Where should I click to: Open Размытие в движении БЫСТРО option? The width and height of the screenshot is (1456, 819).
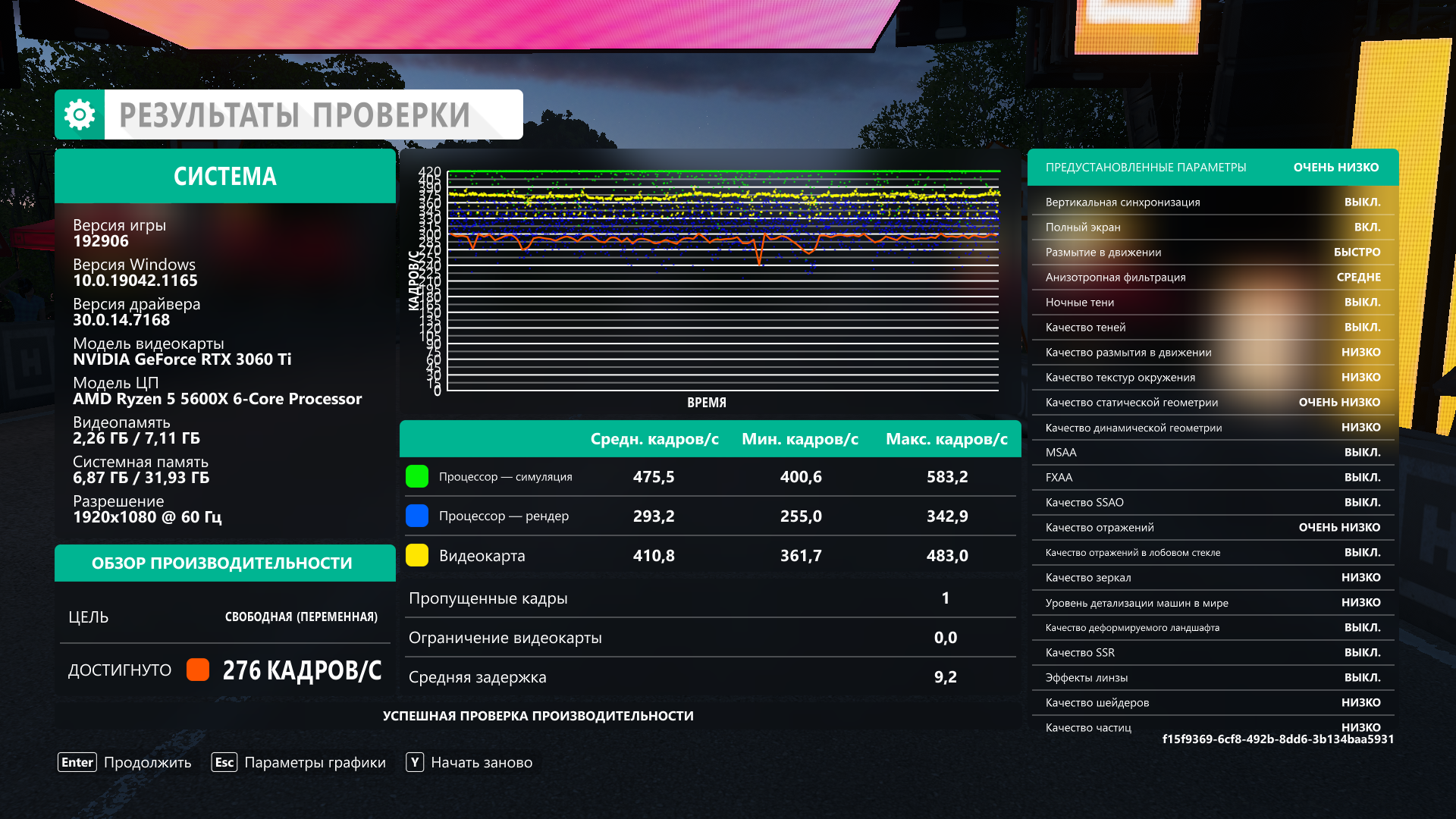point(1357,252)
